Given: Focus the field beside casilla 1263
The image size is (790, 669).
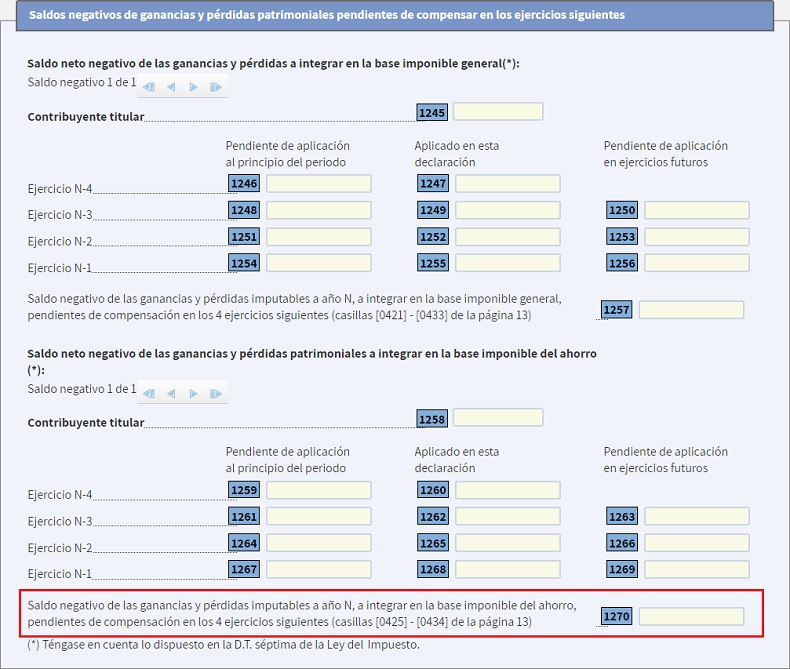Looking at the screenshot, I should coord(697,516).
